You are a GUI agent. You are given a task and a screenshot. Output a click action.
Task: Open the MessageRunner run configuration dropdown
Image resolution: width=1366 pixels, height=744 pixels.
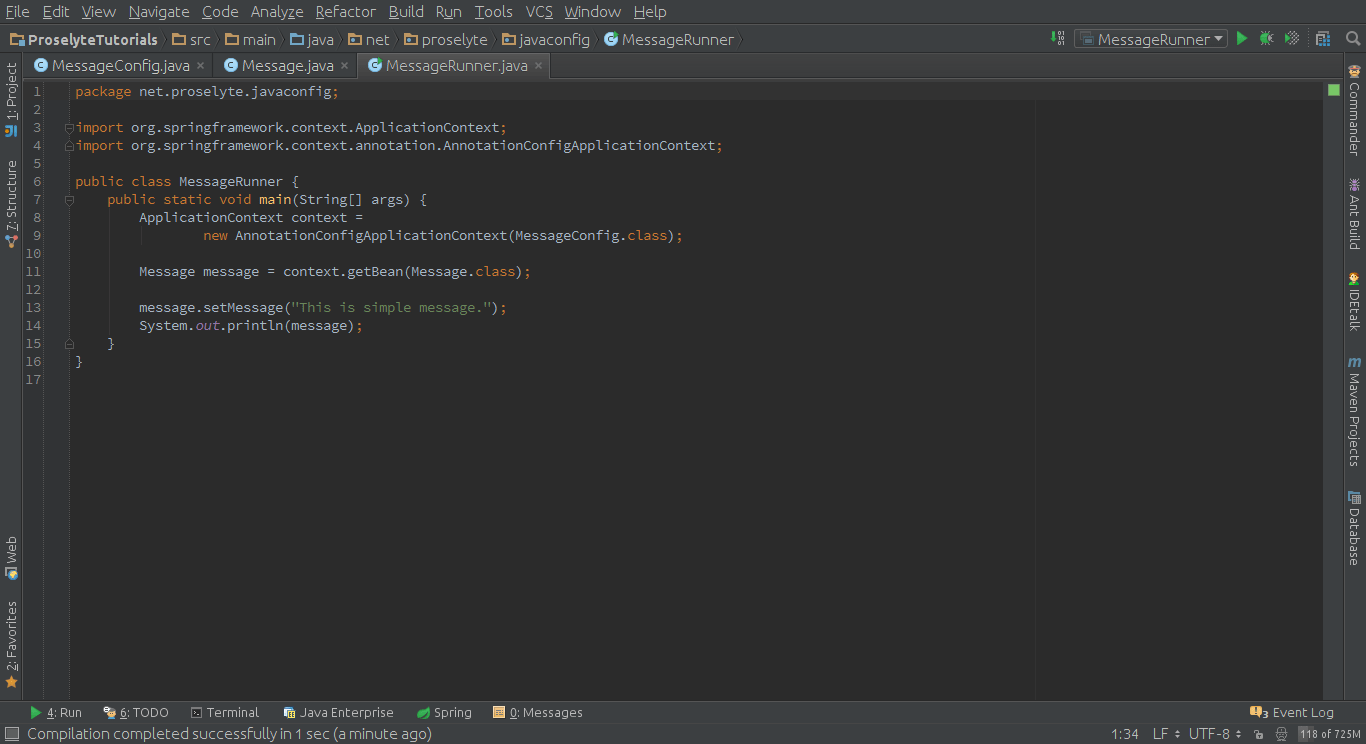1150,37
